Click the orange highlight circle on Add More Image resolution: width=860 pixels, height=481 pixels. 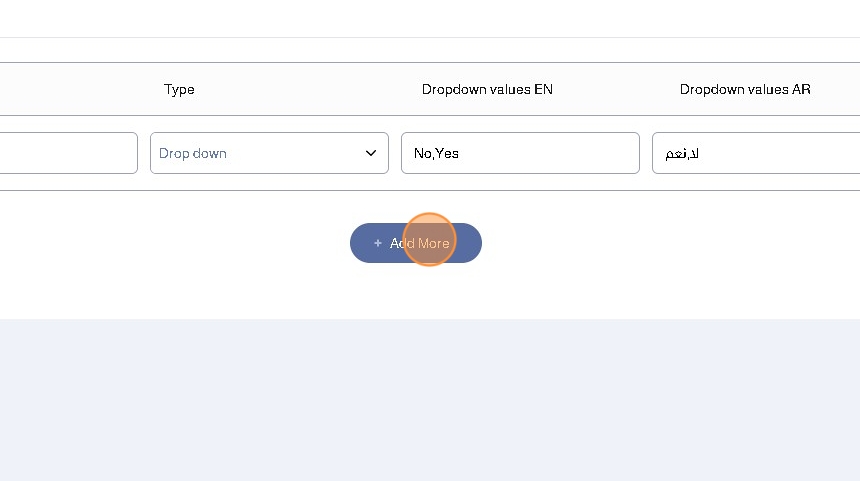(x=429, y=240)
